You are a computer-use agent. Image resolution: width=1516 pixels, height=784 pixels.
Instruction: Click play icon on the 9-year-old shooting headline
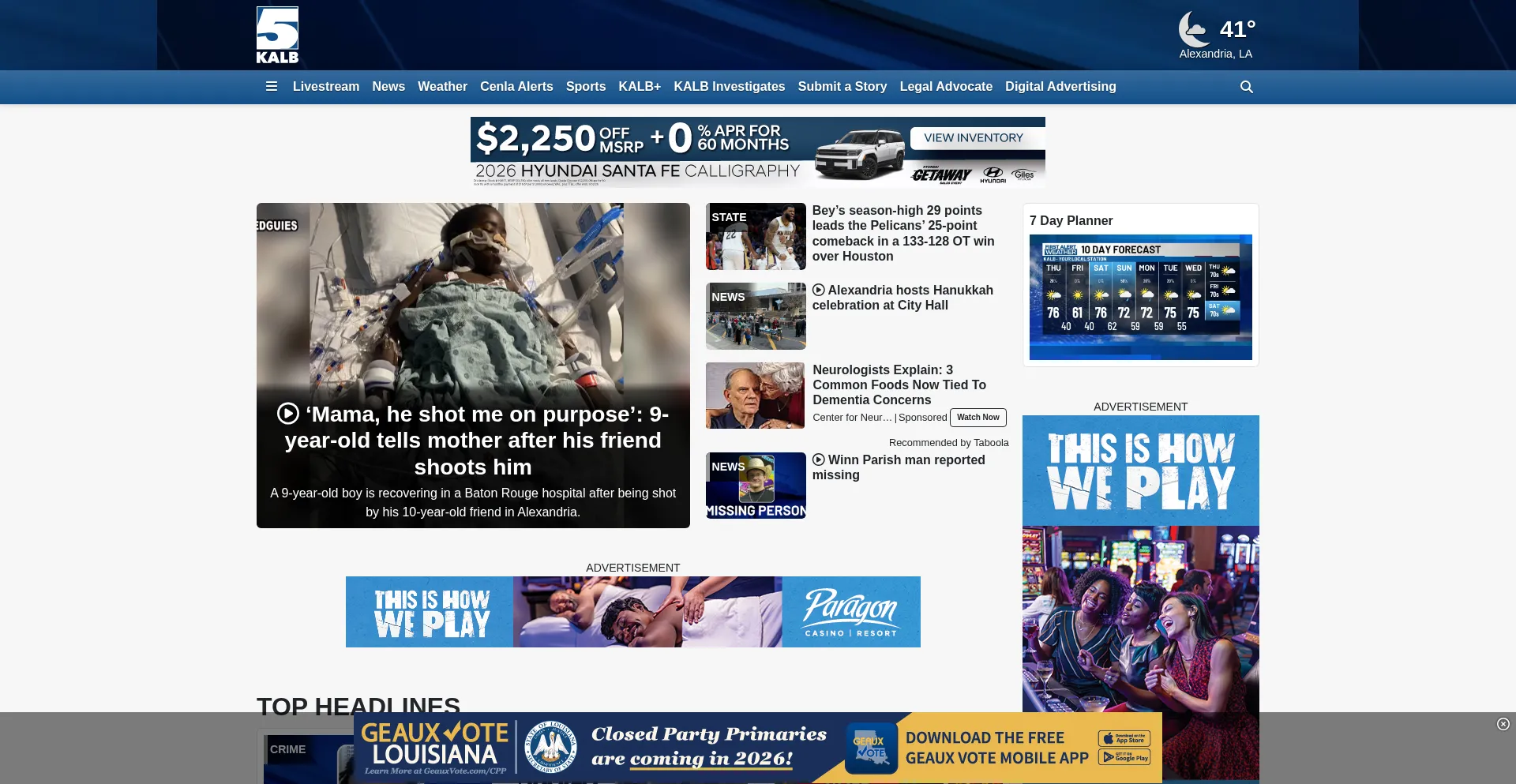click(x=288, y=414)
